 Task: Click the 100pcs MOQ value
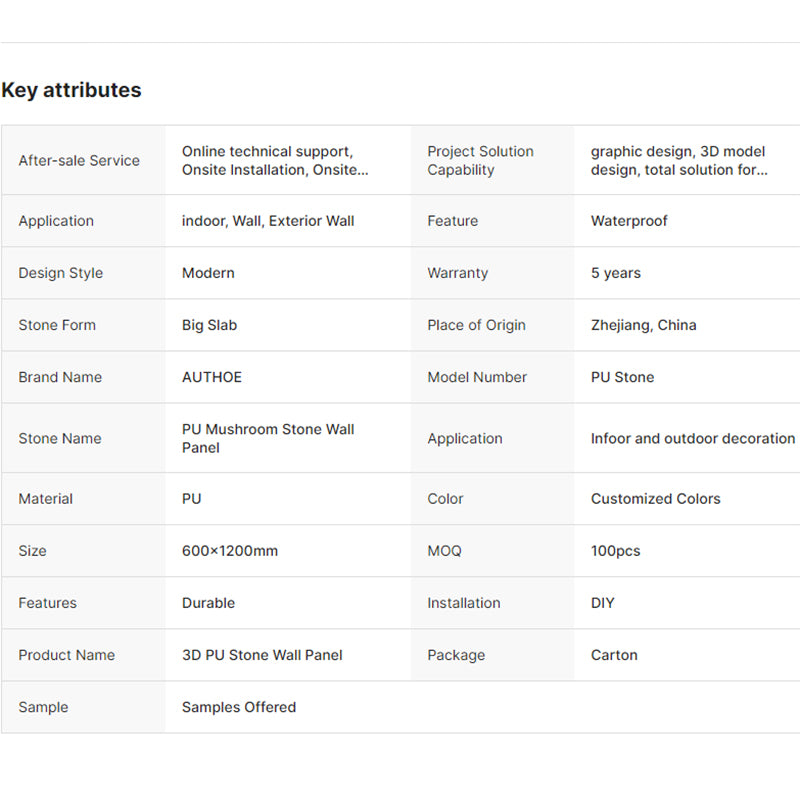tap(615, 551)
